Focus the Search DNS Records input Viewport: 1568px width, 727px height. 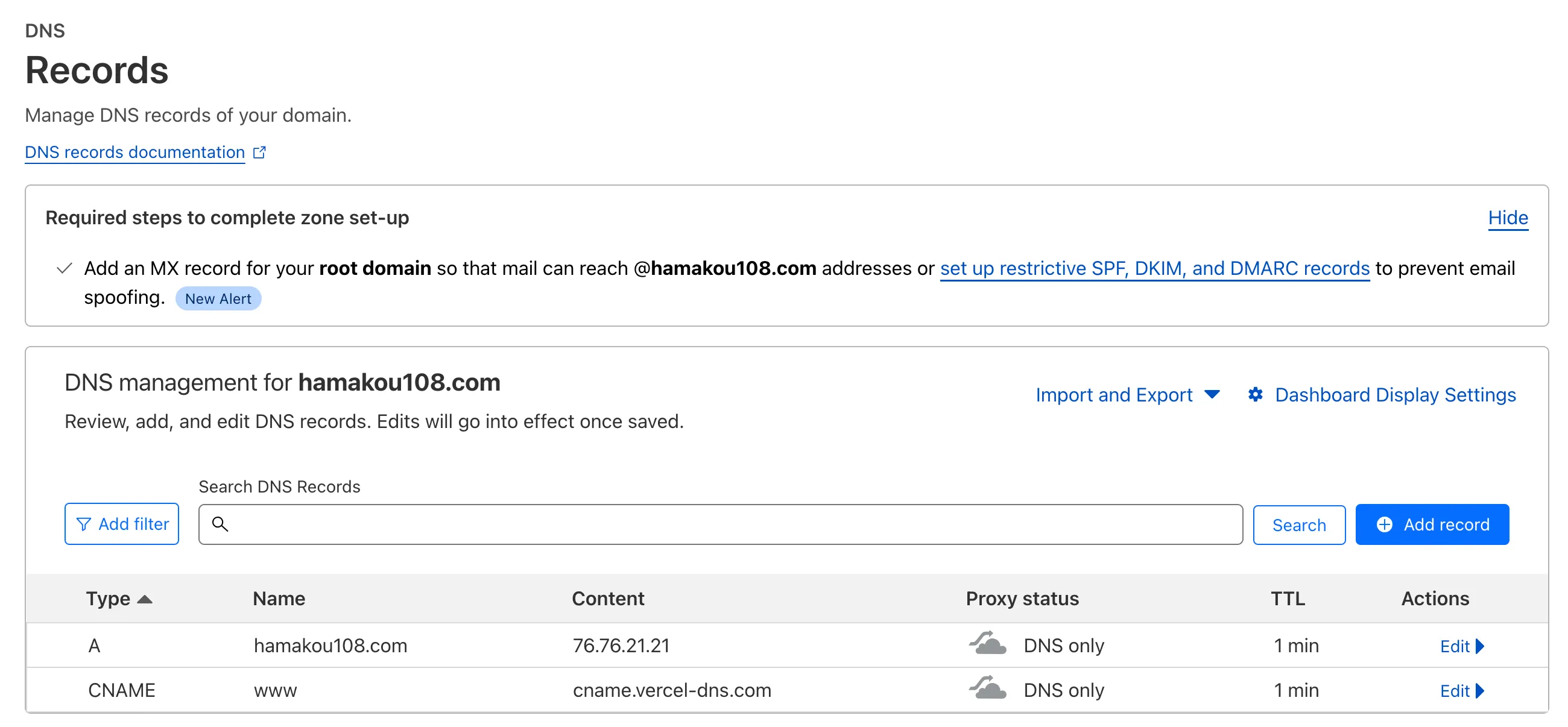[730, 524]
